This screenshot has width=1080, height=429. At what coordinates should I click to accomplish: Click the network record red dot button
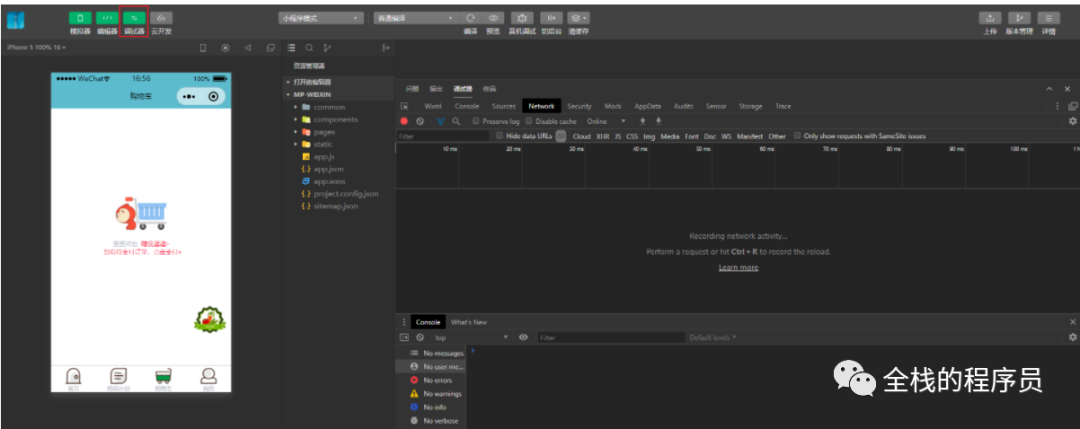(x=404, y=121)
